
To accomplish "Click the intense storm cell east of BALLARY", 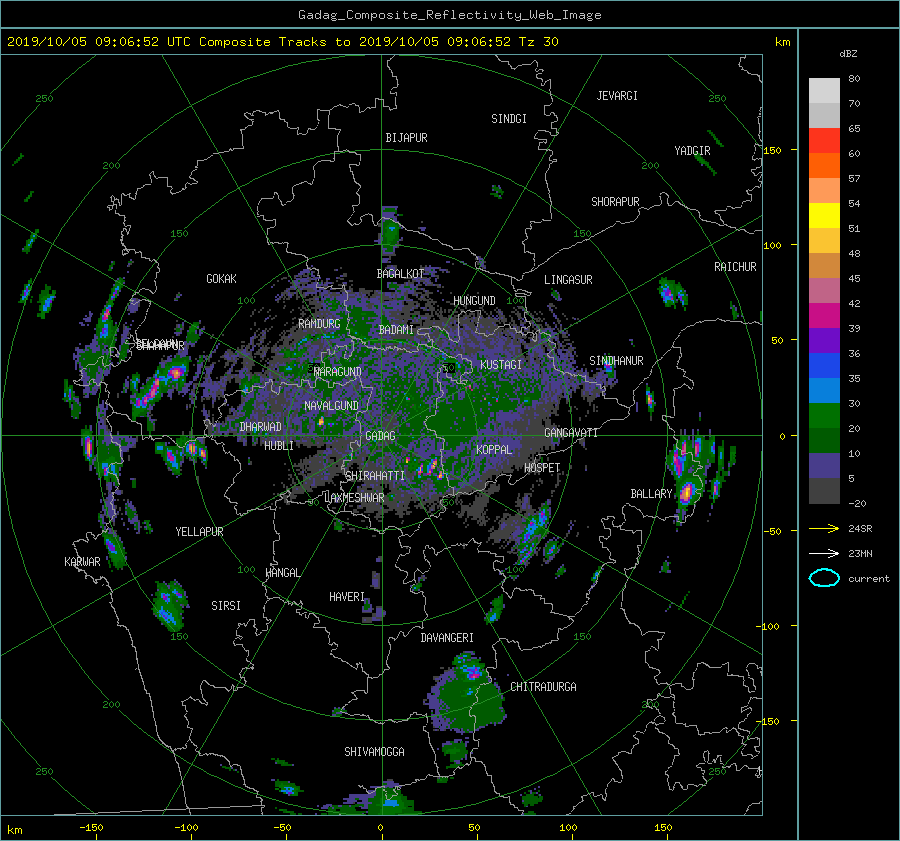I will (688, 491).
